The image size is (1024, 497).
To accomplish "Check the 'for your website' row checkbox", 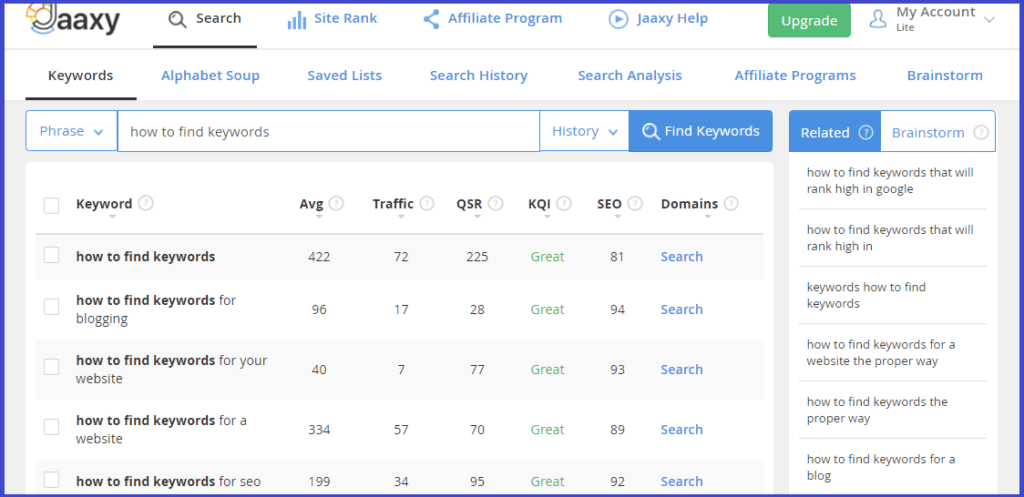I will [52, 367].
